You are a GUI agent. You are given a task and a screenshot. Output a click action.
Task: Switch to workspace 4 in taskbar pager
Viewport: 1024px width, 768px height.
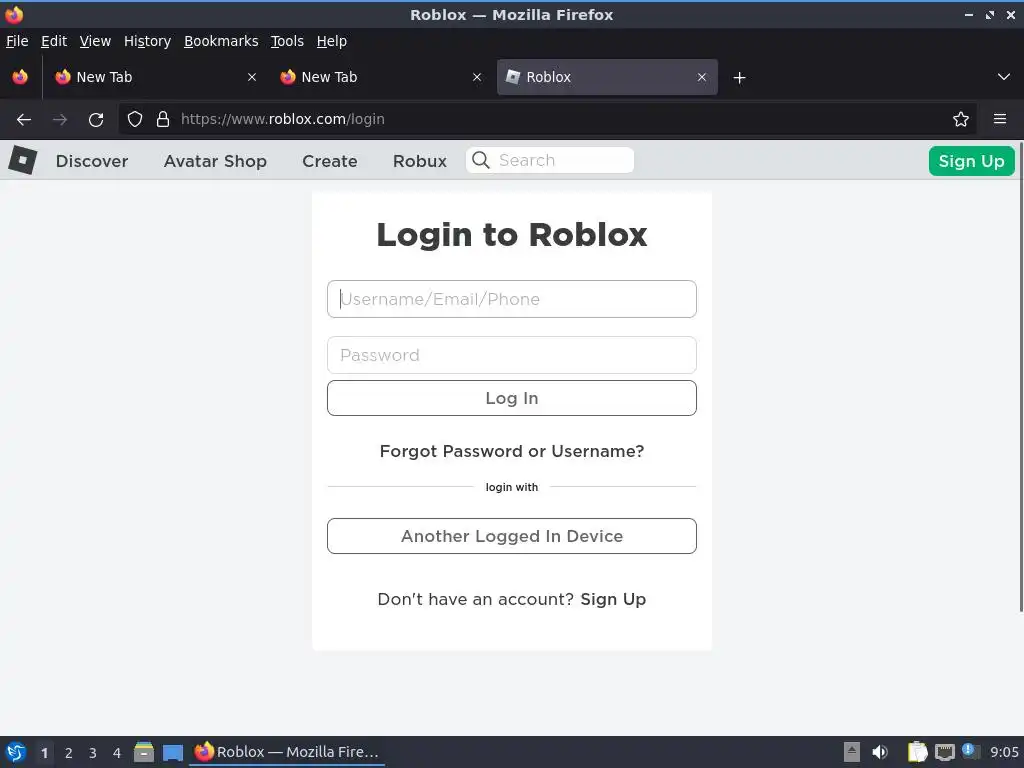117,753
